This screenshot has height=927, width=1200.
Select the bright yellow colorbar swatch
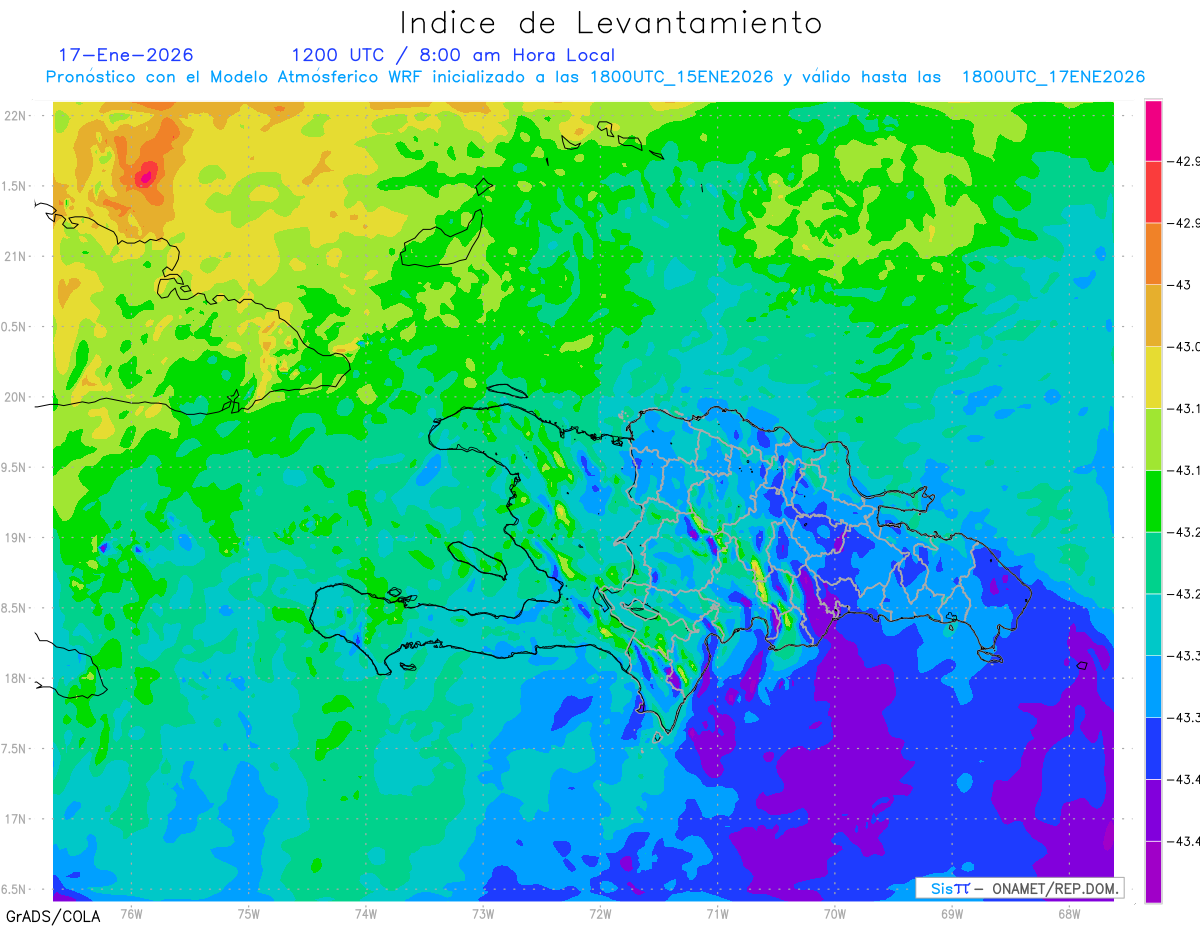(1153, 378)
